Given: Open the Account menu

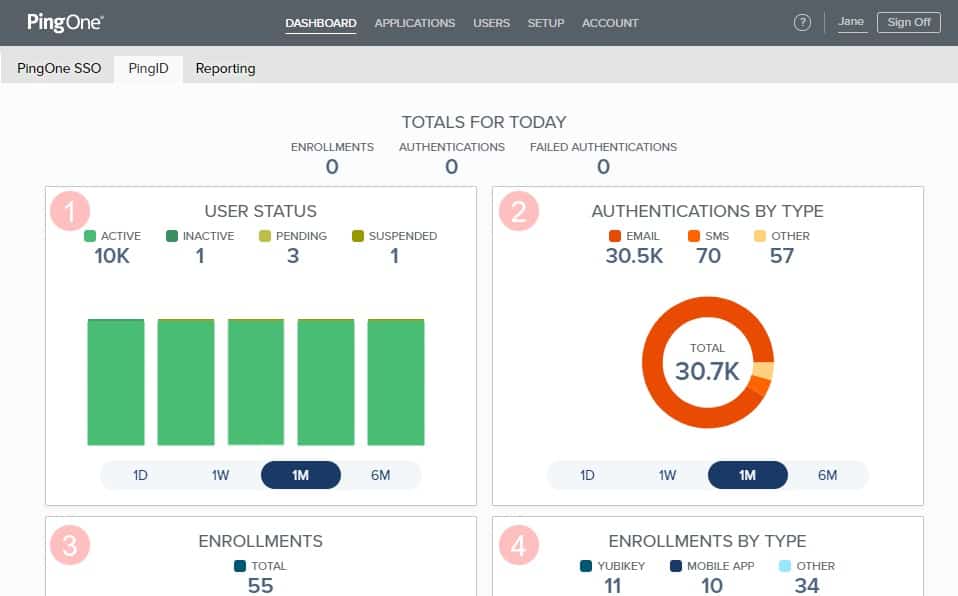Looking at the screenshot, I should pyautogui.click(x=610, y=23).
